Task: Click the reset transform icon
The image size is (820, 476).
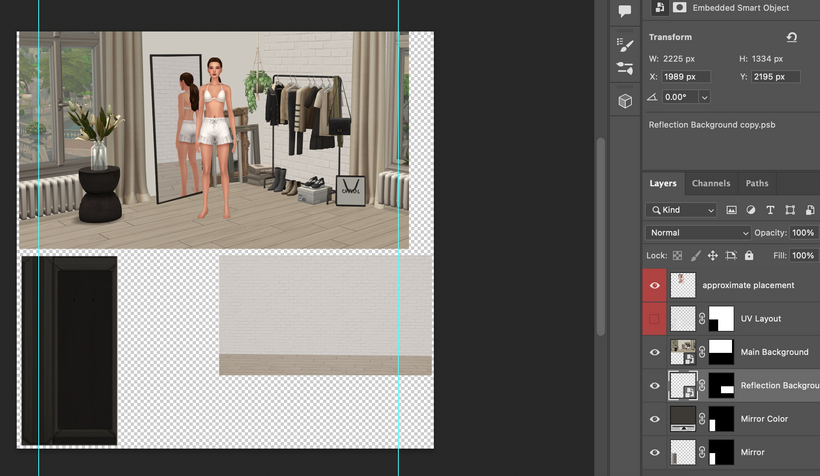Action: point(792,37)
